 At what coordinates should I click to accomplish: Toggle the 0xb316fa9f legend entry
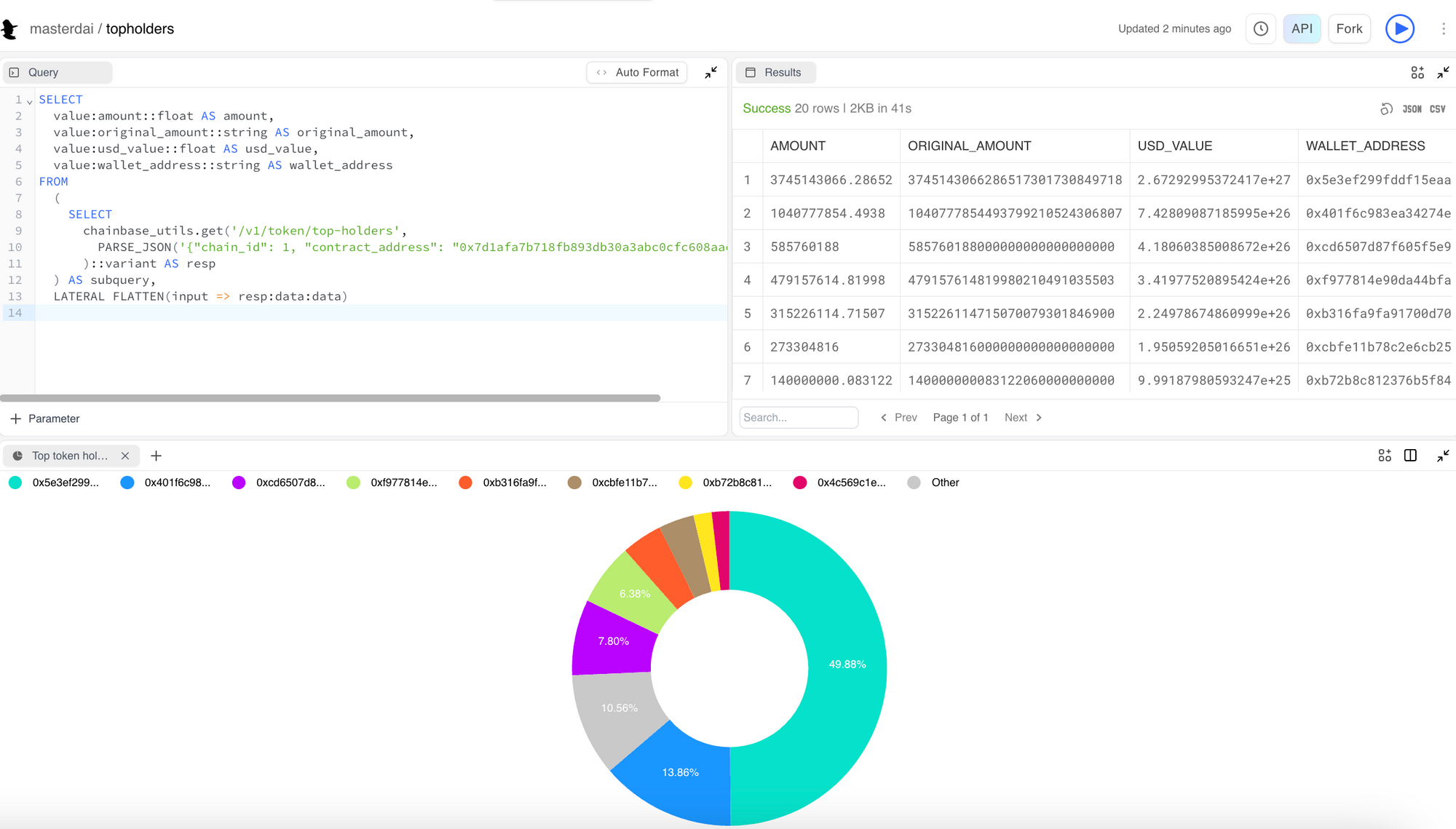click(x=502, y=483)
